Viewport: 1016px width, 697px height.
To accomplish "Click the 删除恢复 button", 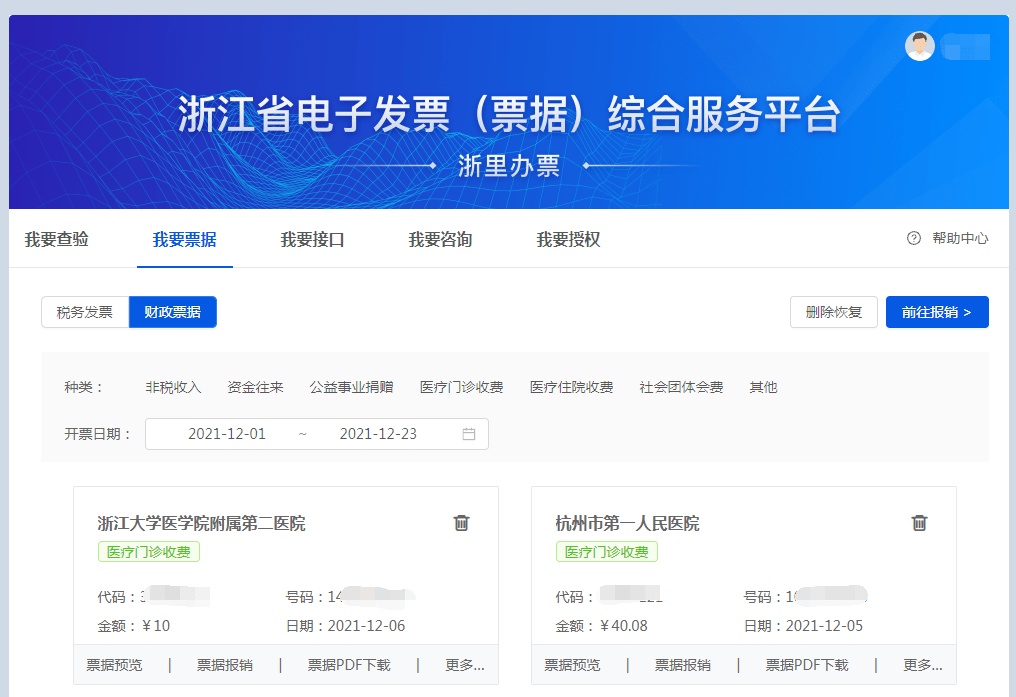I will (x=833, y=312).
